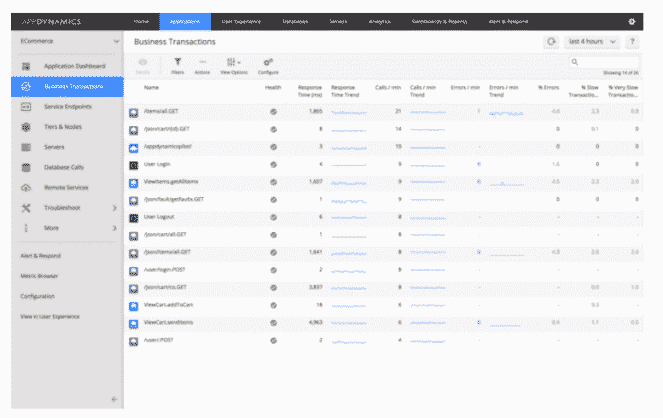
Task: Click the User Logout row icon
Action: (134, 218)
